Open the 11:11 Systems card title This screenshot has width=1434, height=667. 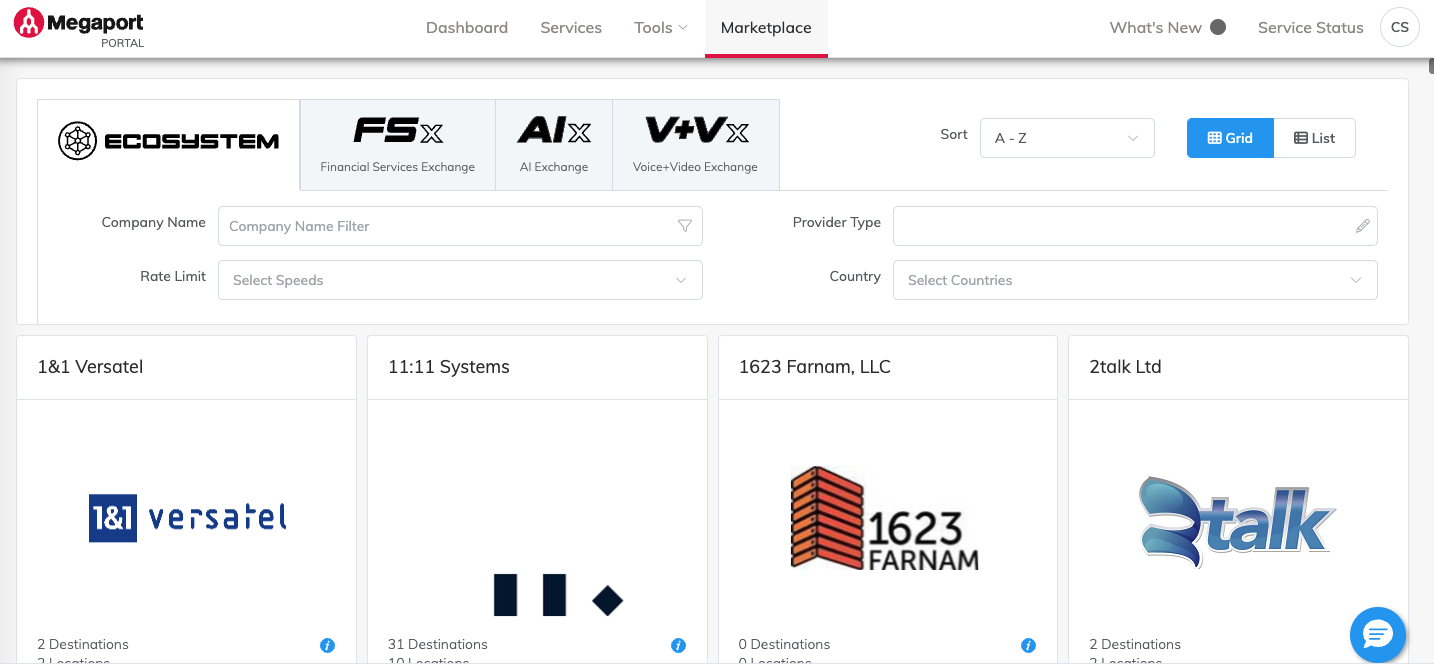(449, 367)
